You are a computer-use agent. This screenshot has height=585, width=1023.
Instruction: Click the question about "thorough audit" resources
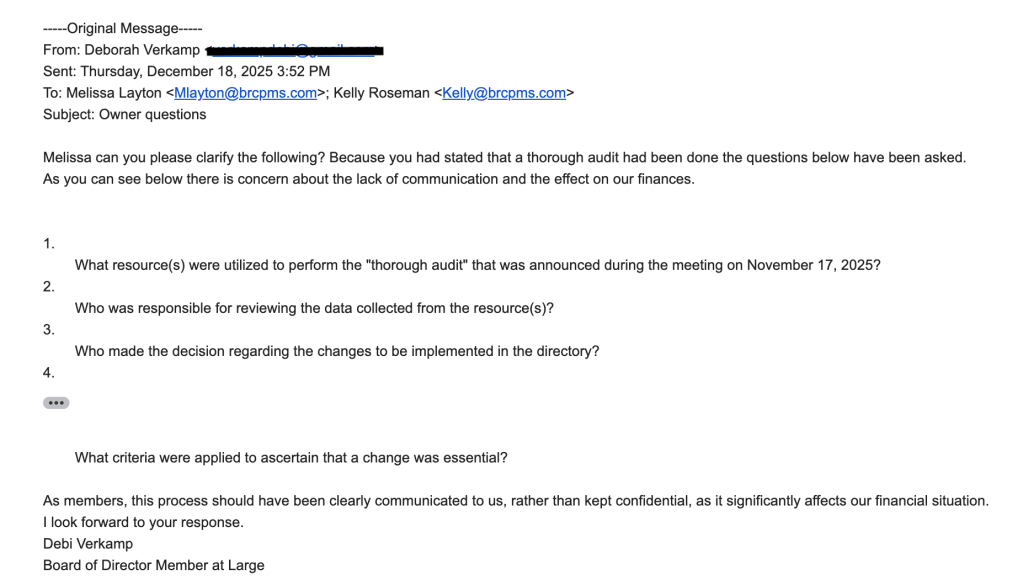pos(477,265)
